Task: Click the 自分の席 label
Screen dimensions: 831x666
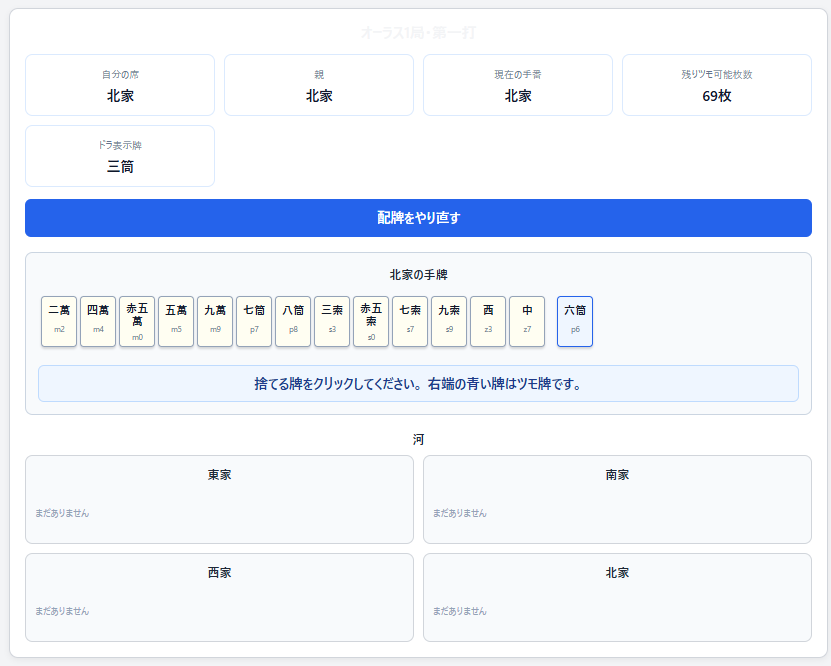Action: [120, 75]
